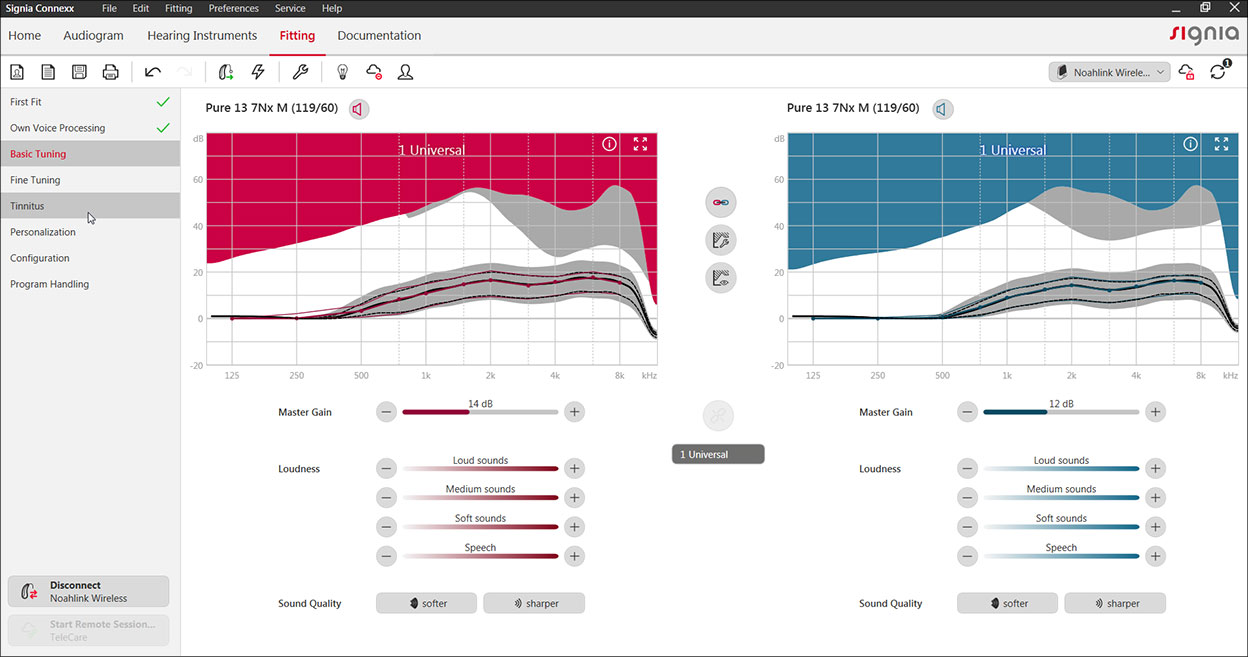Open Program Handling in sidebar

(x=90, y=284)
